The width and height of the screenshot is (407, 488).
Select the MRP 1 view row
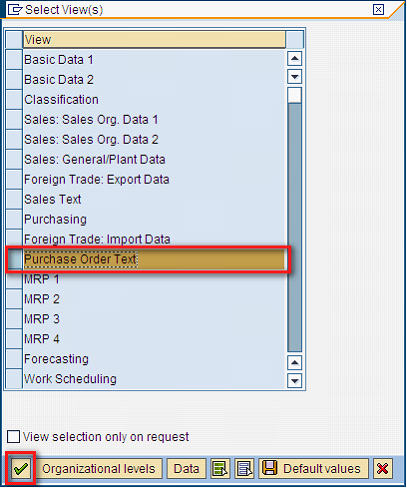point(155,279)
